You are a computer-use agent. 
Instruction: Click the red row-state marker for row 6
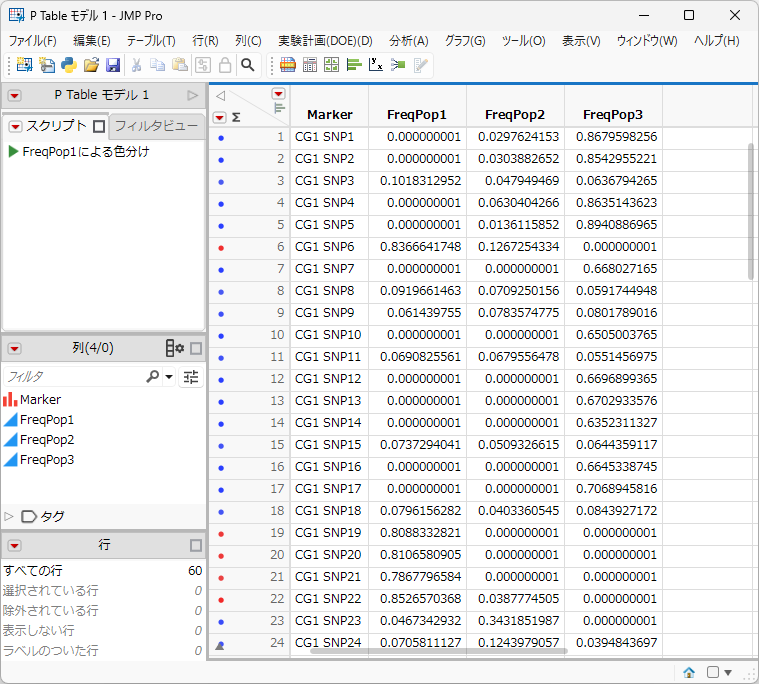coord(221,248)
